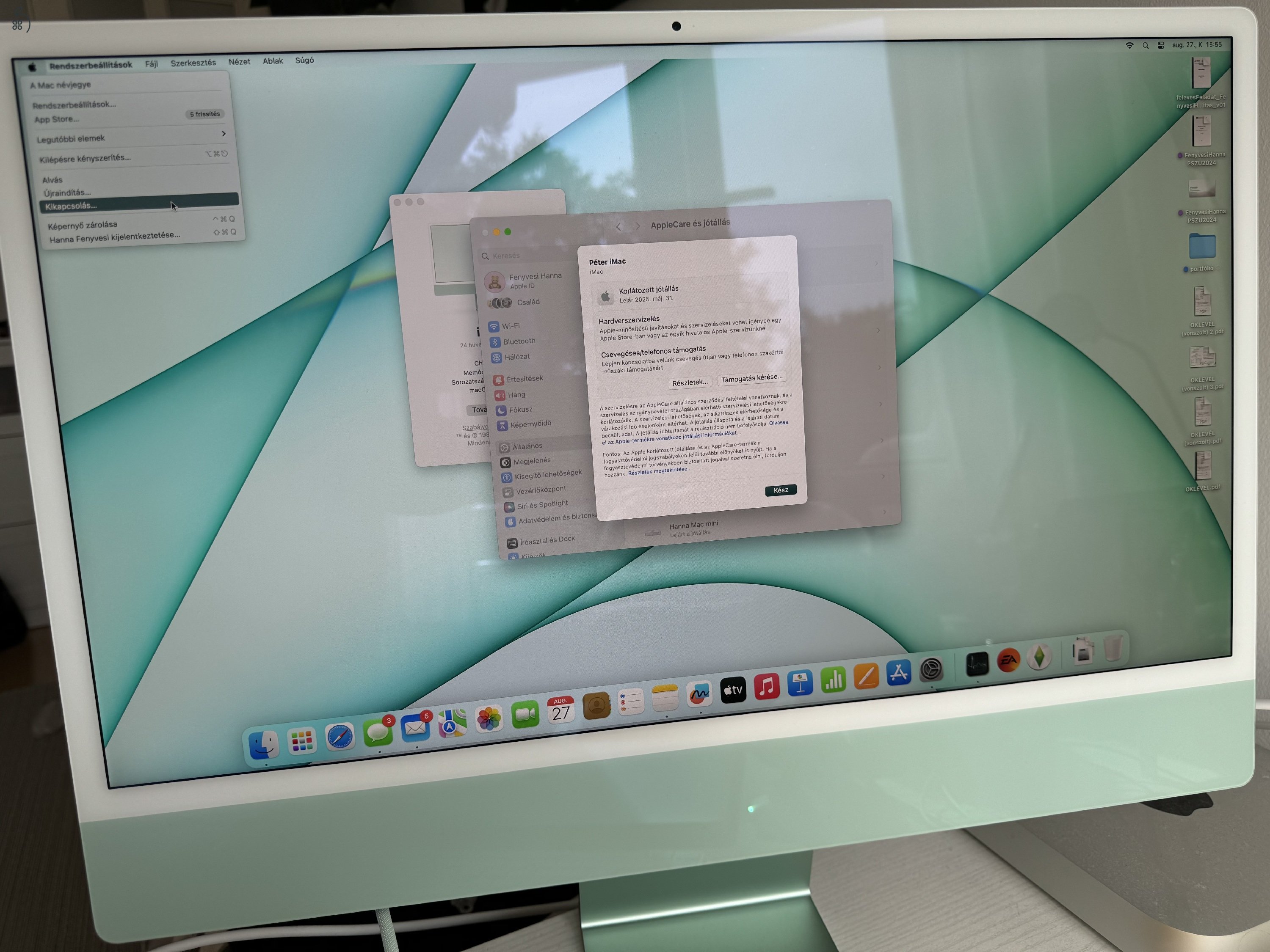Launch Freeform from the Dock
Screen dimensions: 1270x952
pyautogui.click(x=699, y=693)
